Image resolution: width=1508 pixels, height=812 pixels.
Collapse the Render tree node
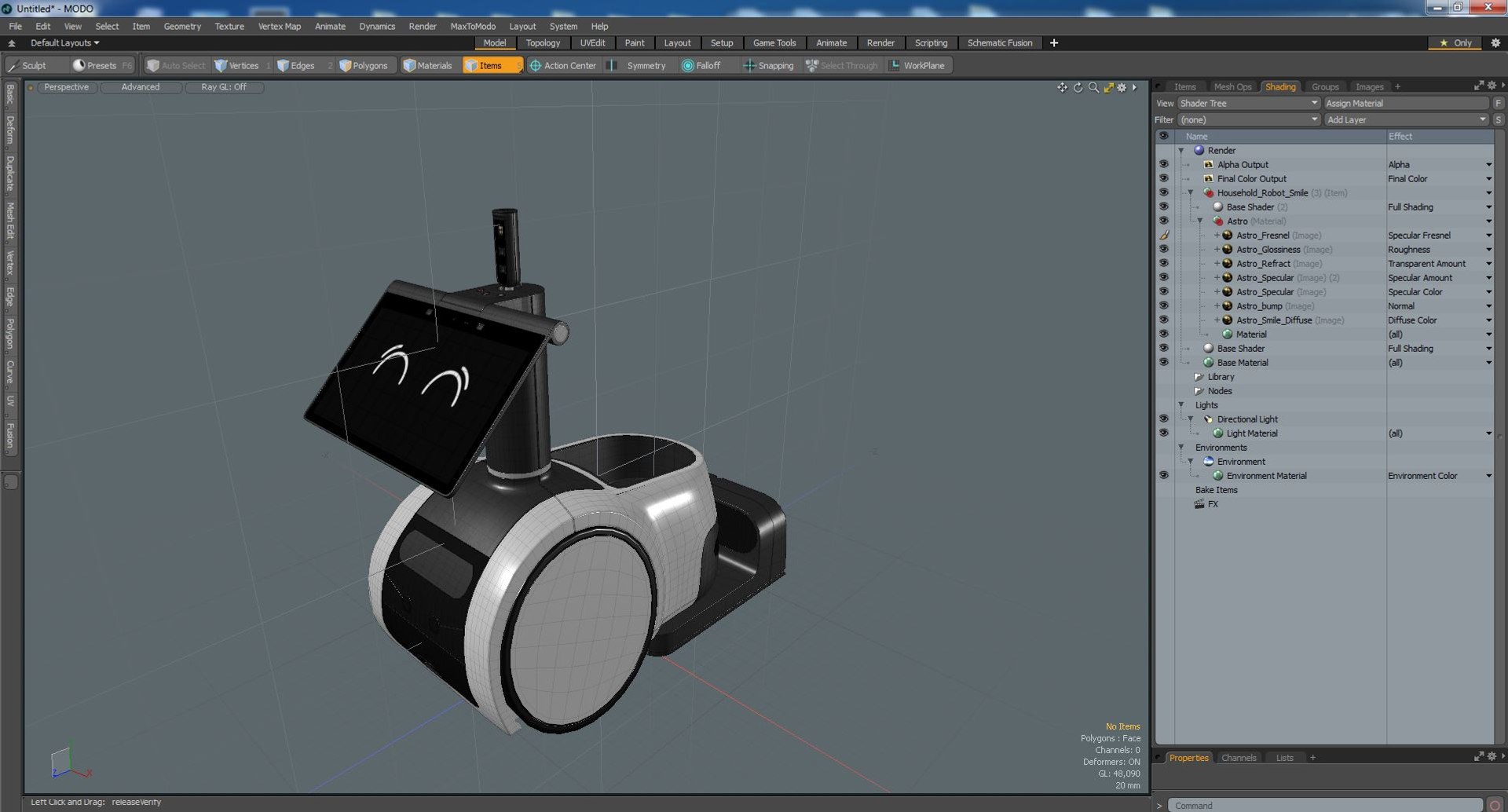pos(1180,150)
